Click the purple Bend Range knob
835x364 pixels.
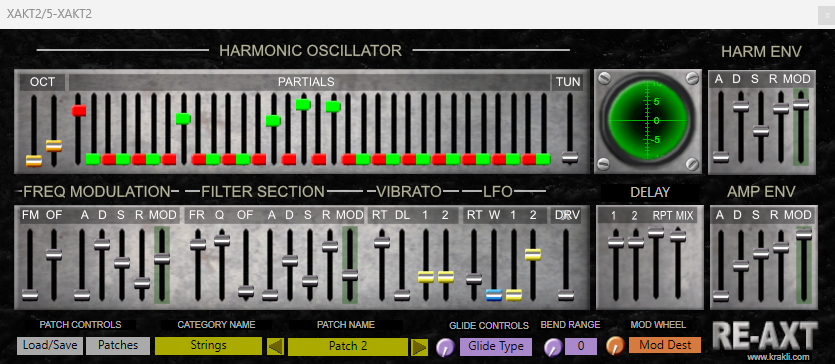click(553, 348)
